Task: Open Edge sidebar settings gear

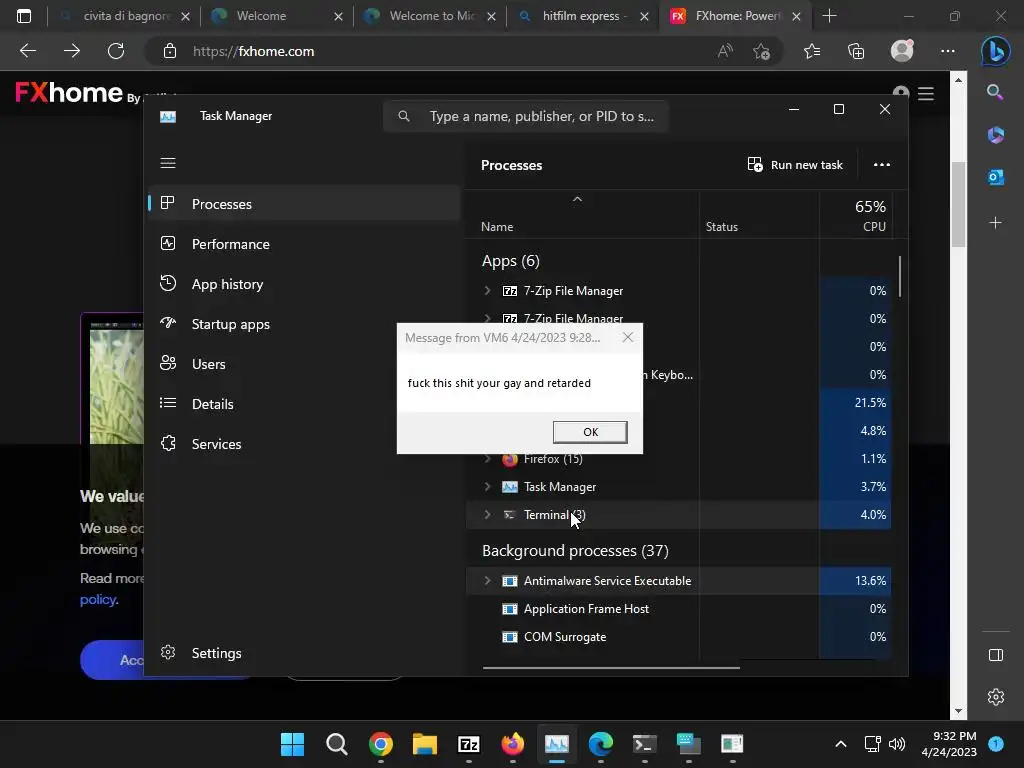Action: point(995,697)
